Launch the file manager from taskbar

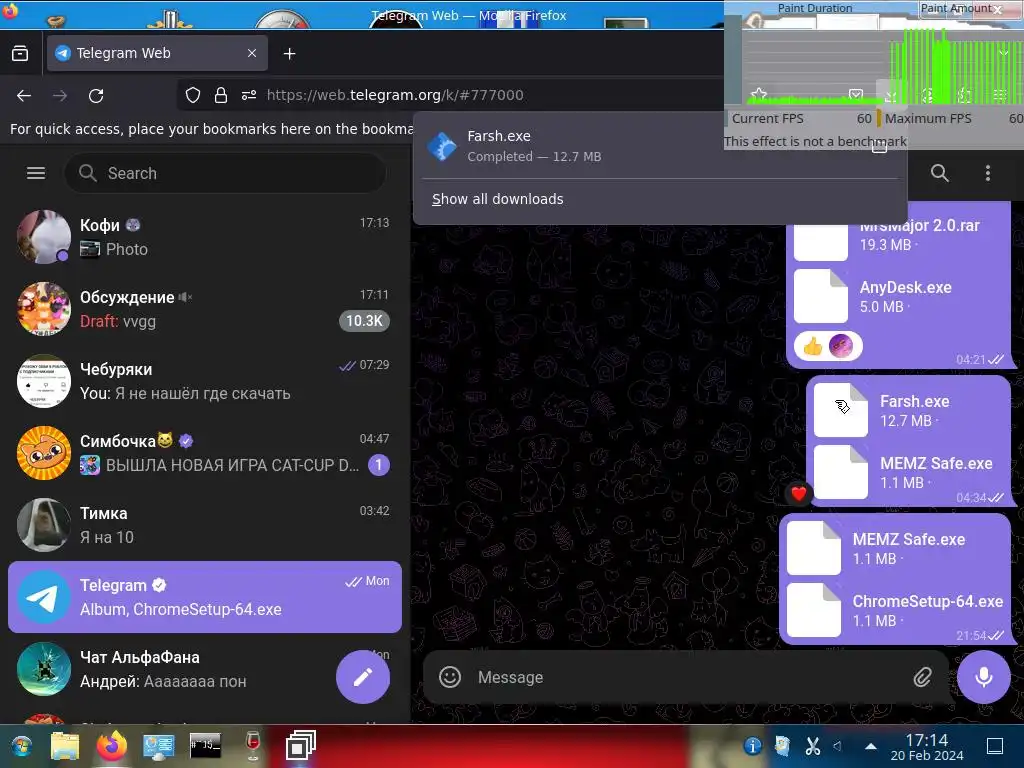[x=65, y=746]
